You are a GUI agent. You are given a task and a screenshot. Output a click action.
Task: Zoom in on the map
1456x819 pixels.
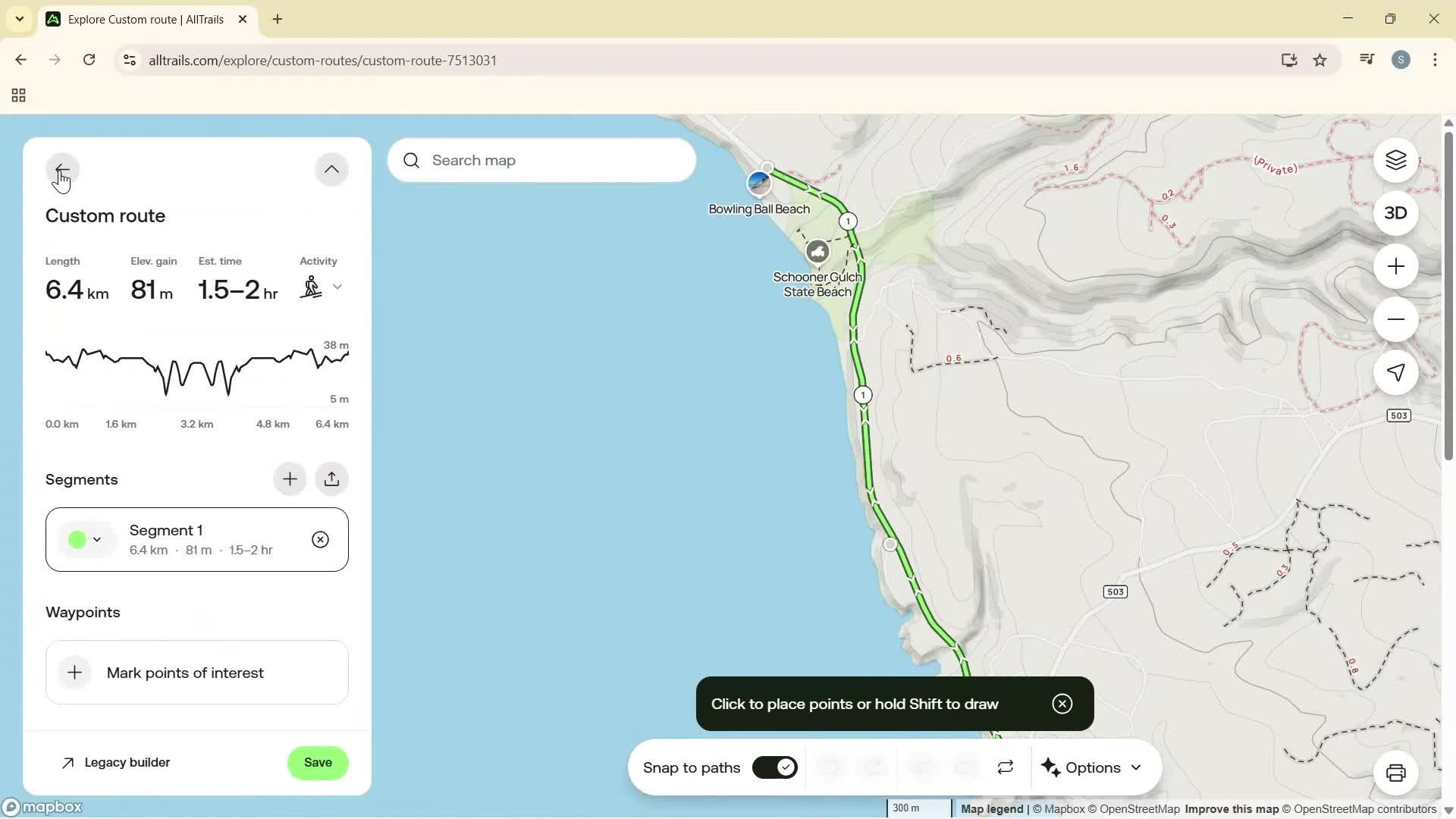1395,266
